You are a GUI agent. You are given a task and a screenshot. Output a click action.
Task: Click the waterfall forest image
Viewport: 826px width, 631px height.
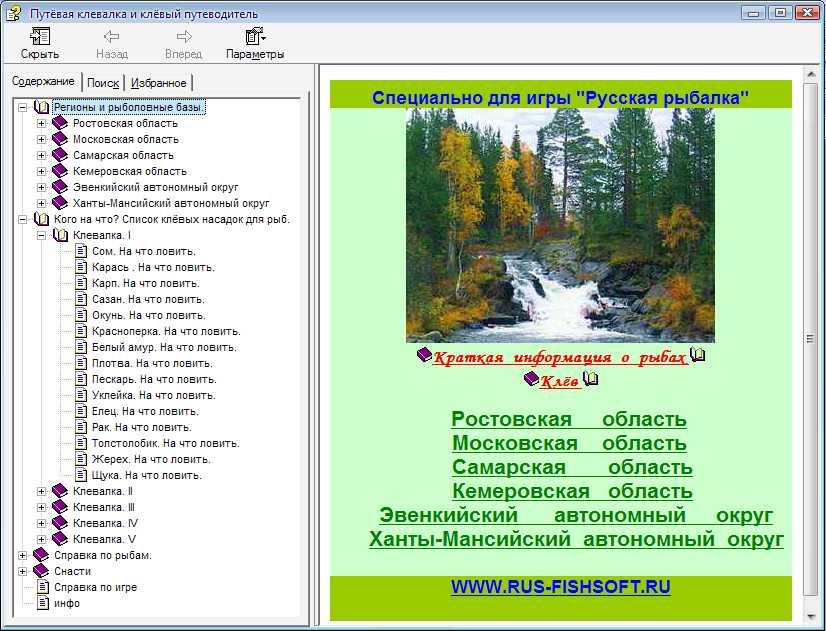(560, 225)
